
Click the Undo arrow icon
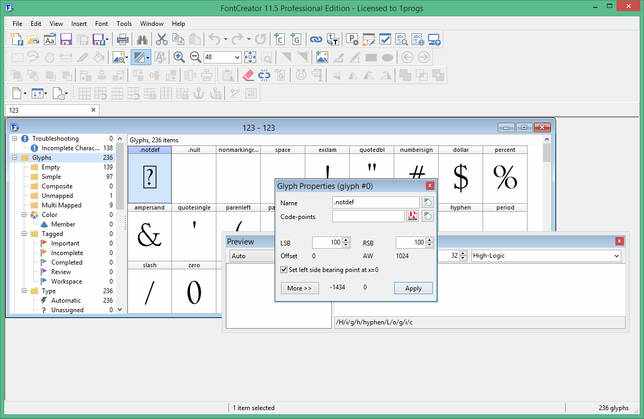click(214, 40)
